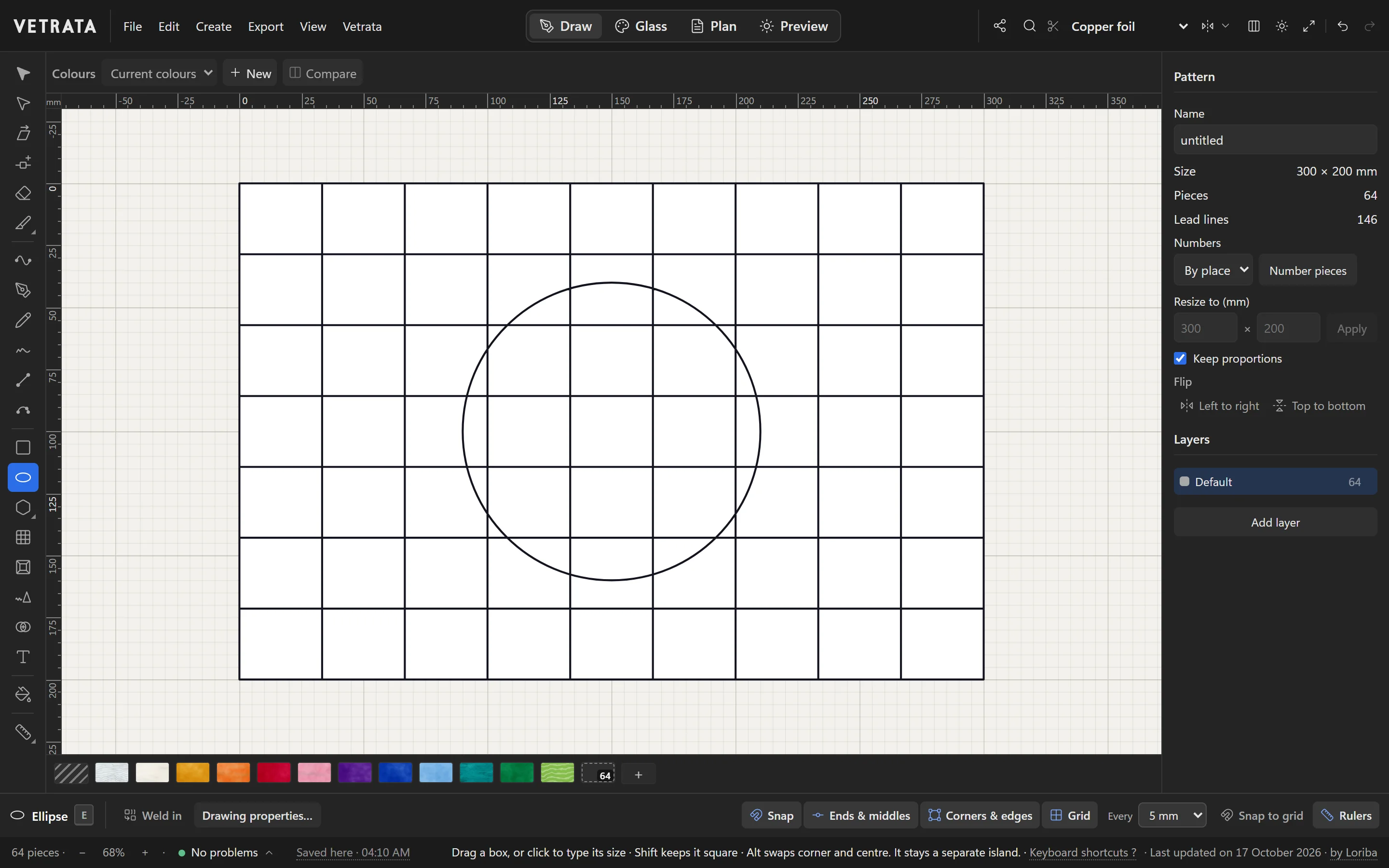
Task: Select the hollow-arrow point edit tool
Action: click(23, 103)
